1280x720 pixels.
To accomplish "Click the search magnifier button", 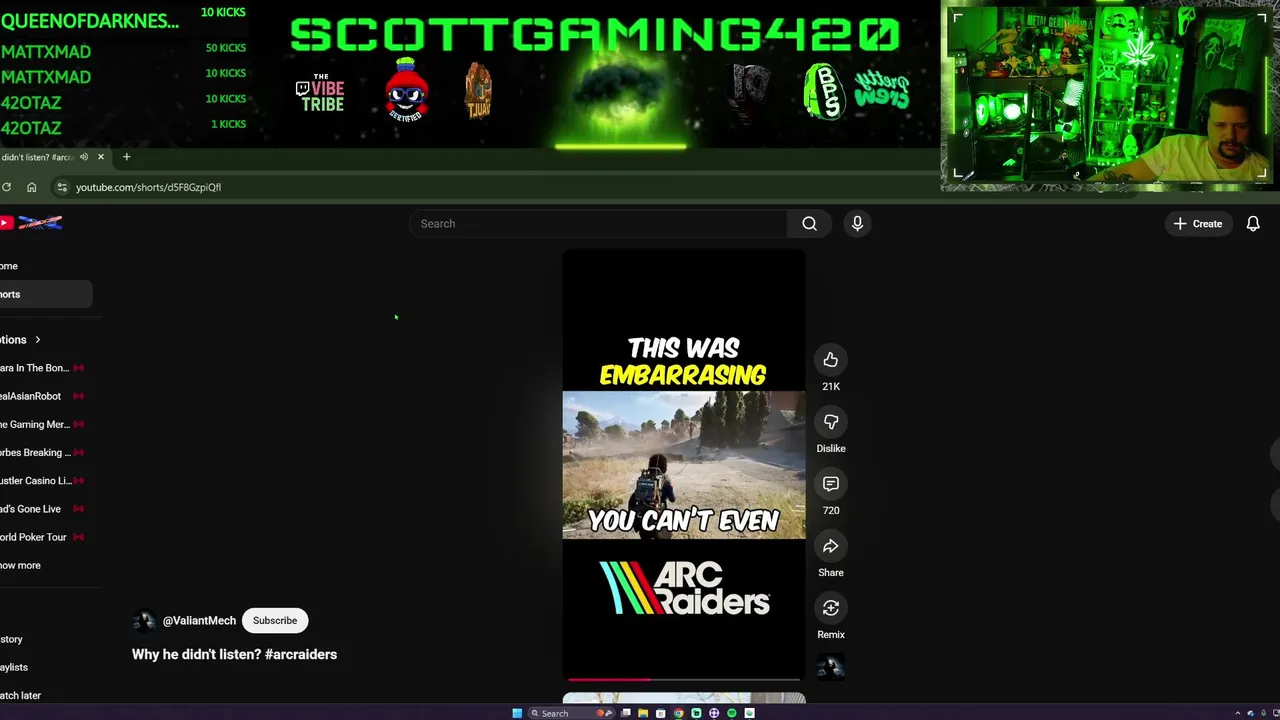I will (809, 224).
